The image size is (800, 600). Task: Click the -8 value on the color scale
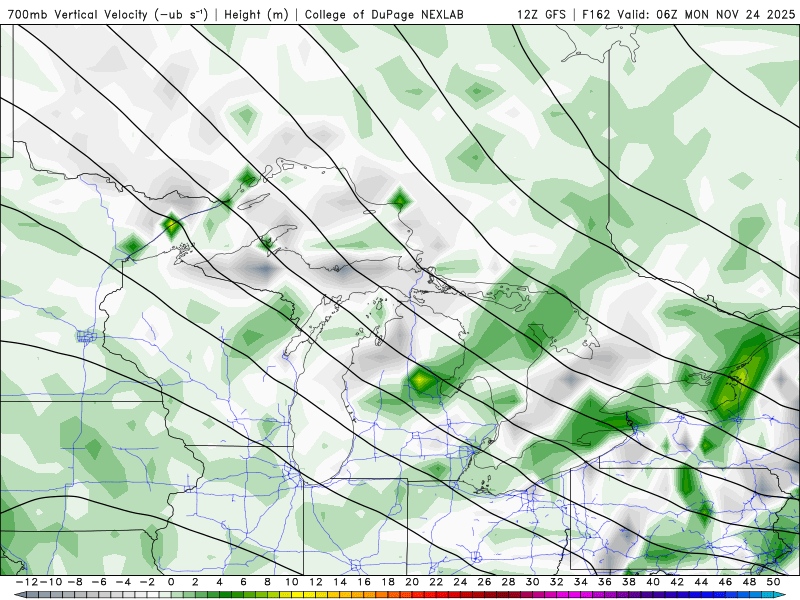tap(74, 582)
